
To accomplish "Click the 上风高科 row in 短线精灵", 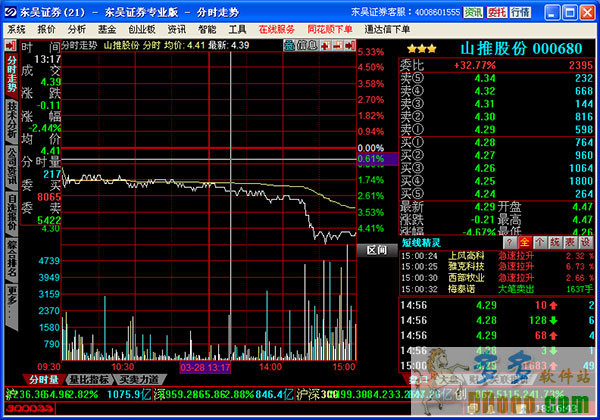I will pyautogui.click(x=497, y=256).
